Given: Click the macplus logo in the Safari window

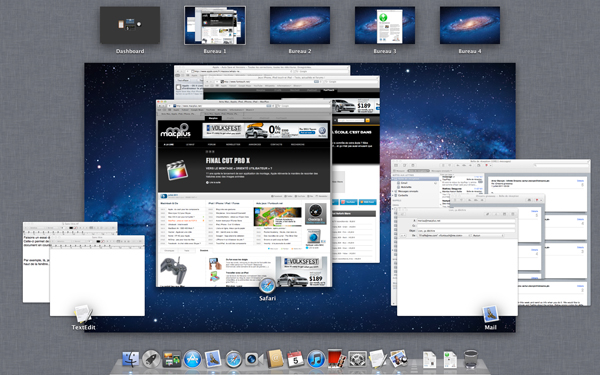Looking at the screenshot, I should [x=175, y=130].
